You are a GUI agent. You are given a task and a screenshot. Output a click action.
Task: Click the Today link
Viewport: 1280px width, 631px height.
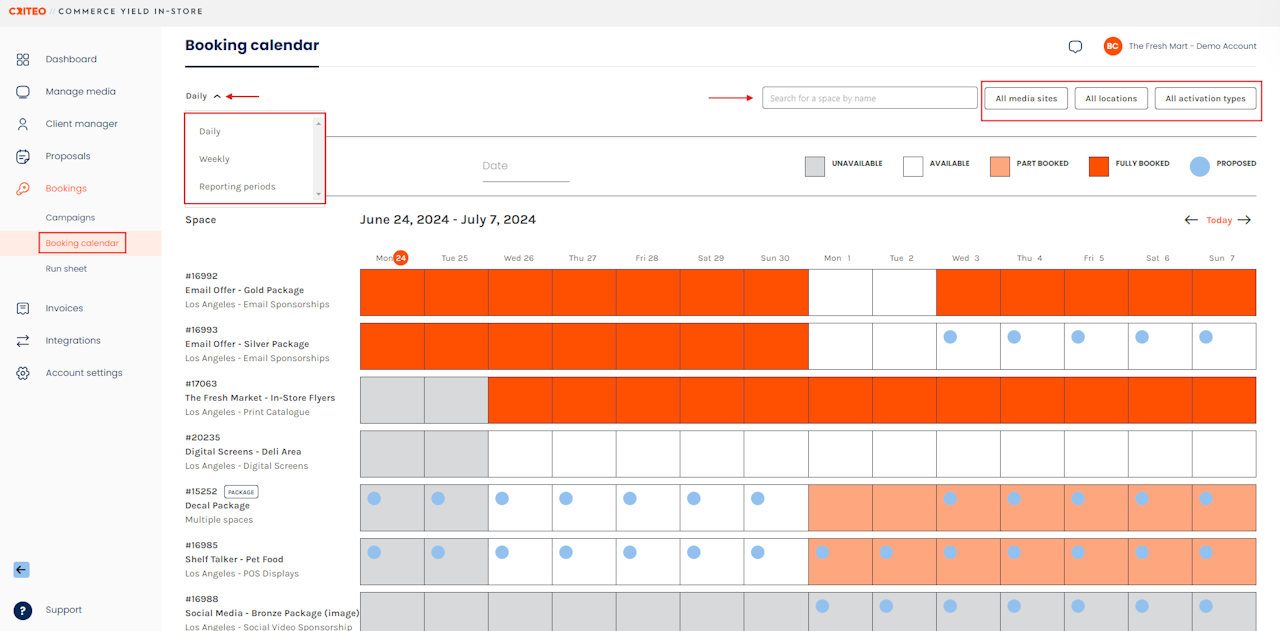1218,220
